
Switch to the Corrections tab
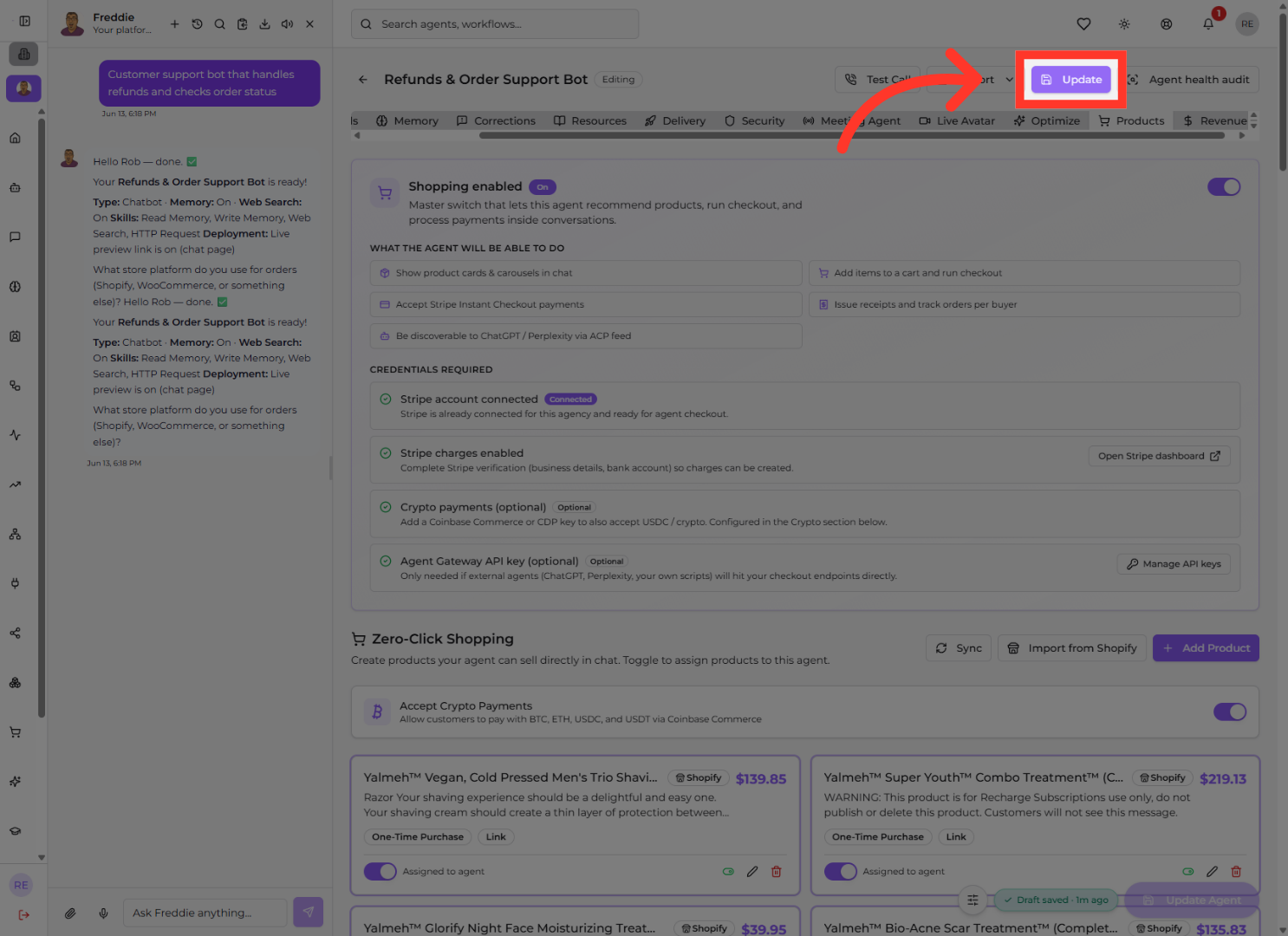[496, 121]
